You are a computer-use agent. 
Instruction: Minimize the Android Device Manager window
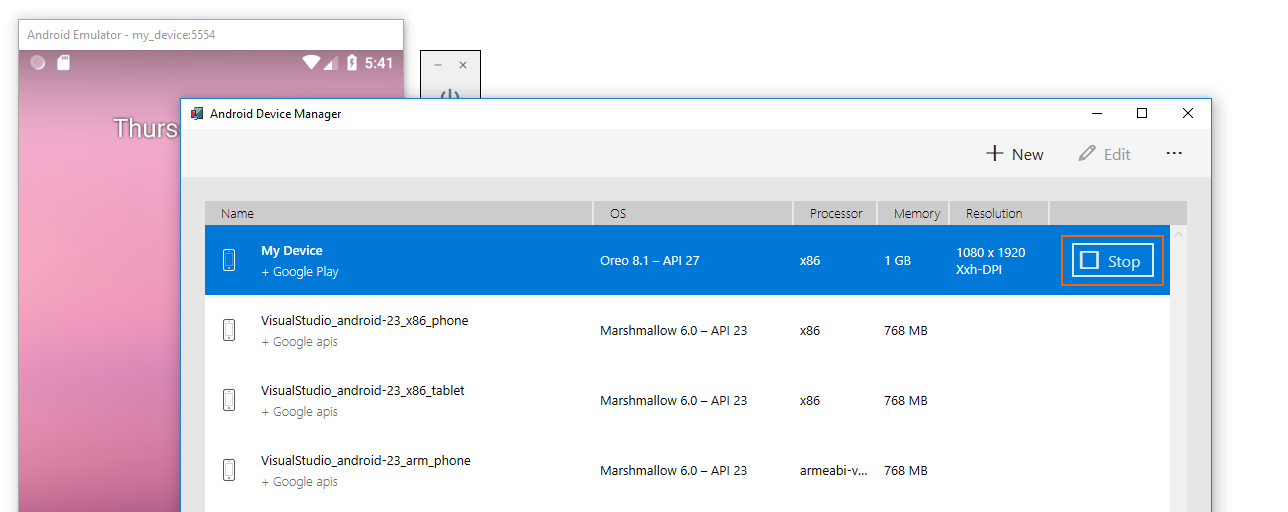tap(1097, 113)
